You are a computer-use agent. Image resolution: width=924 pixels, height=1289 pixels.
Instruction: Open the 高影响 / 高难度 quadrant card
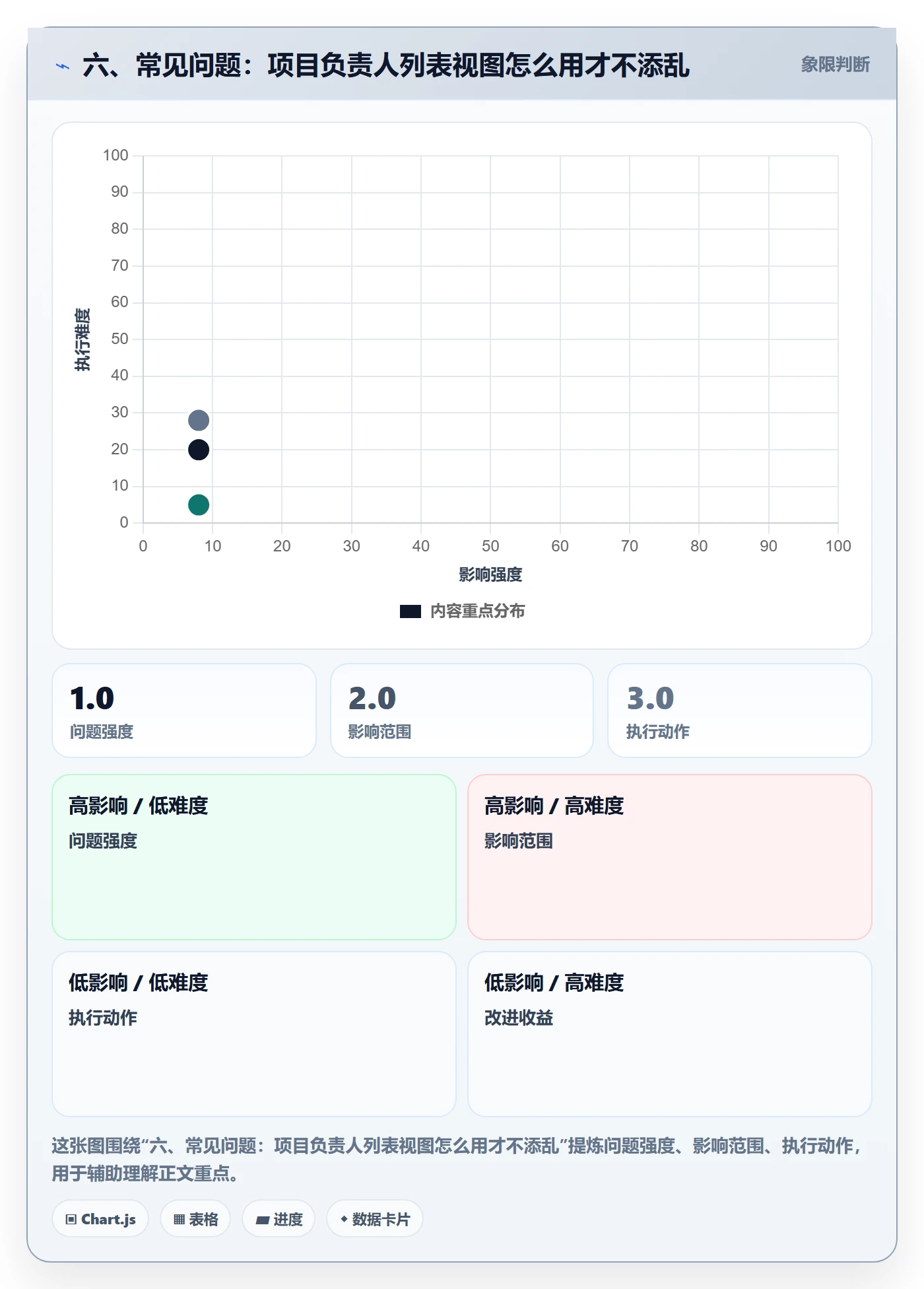(670, 857)
